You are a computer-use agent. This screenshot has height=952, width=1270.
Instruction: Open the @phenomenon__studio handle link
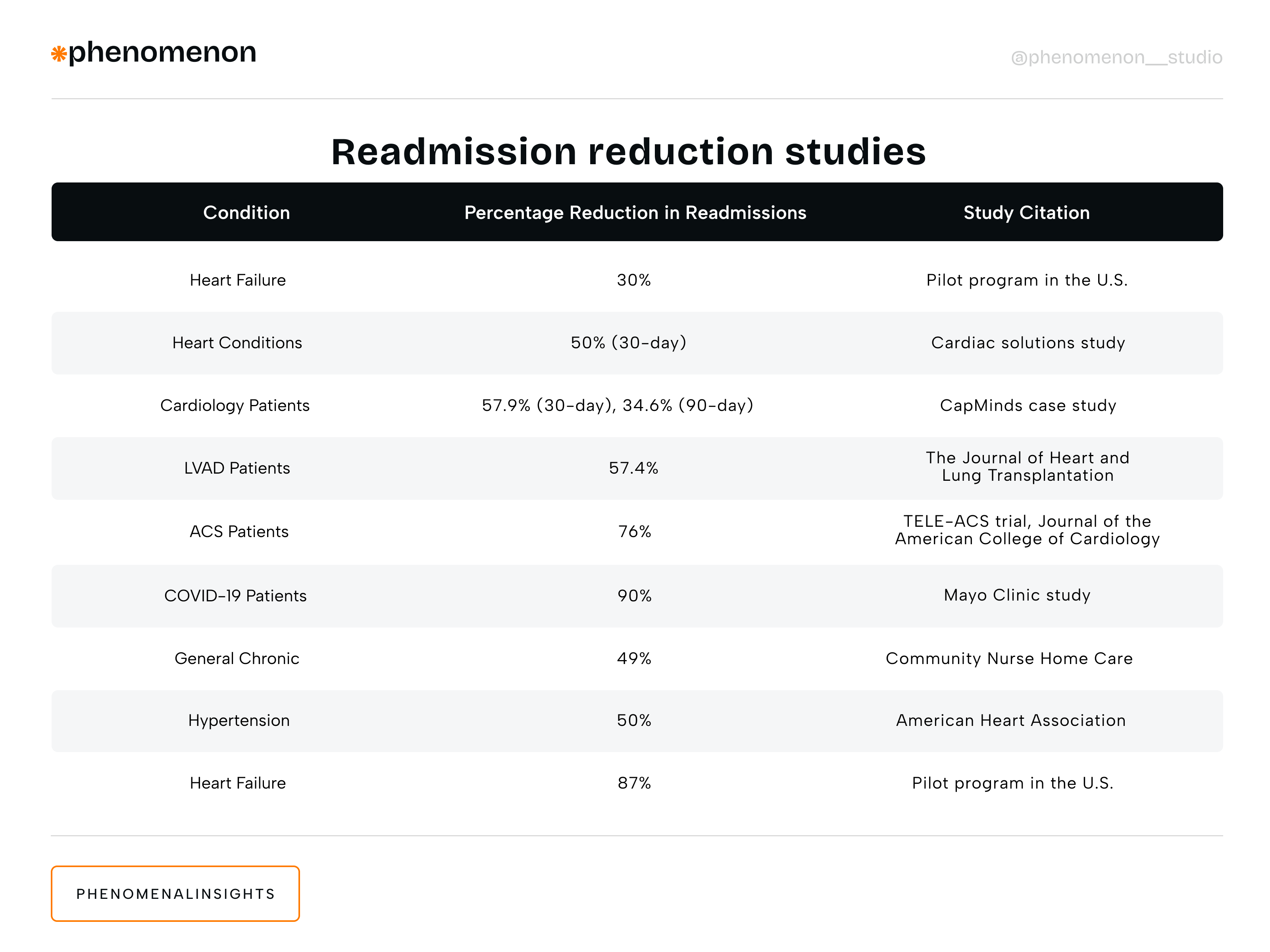tap(1116, 58)
